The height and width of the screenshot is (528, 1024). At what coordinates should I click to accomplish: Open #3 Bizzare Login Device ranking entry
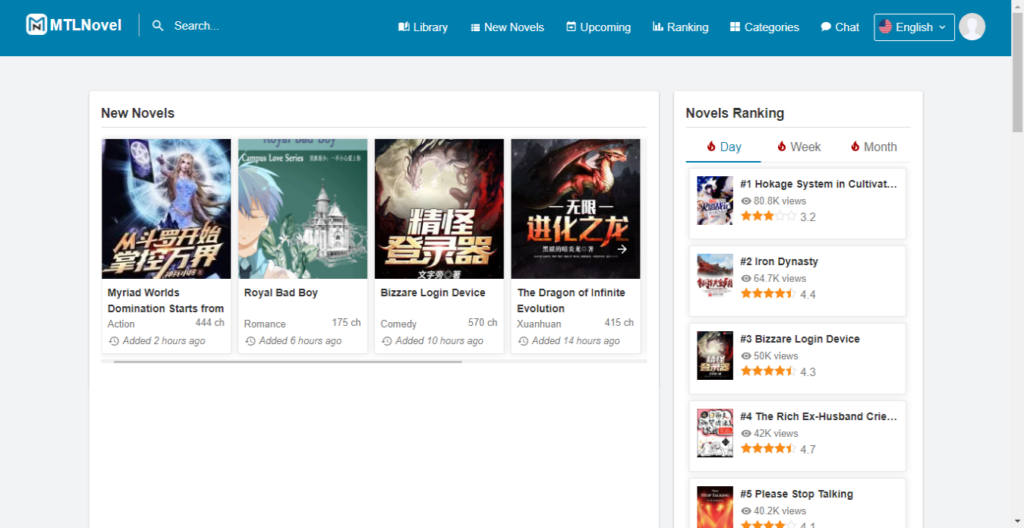pyautogui.click(x=797, y=359)
